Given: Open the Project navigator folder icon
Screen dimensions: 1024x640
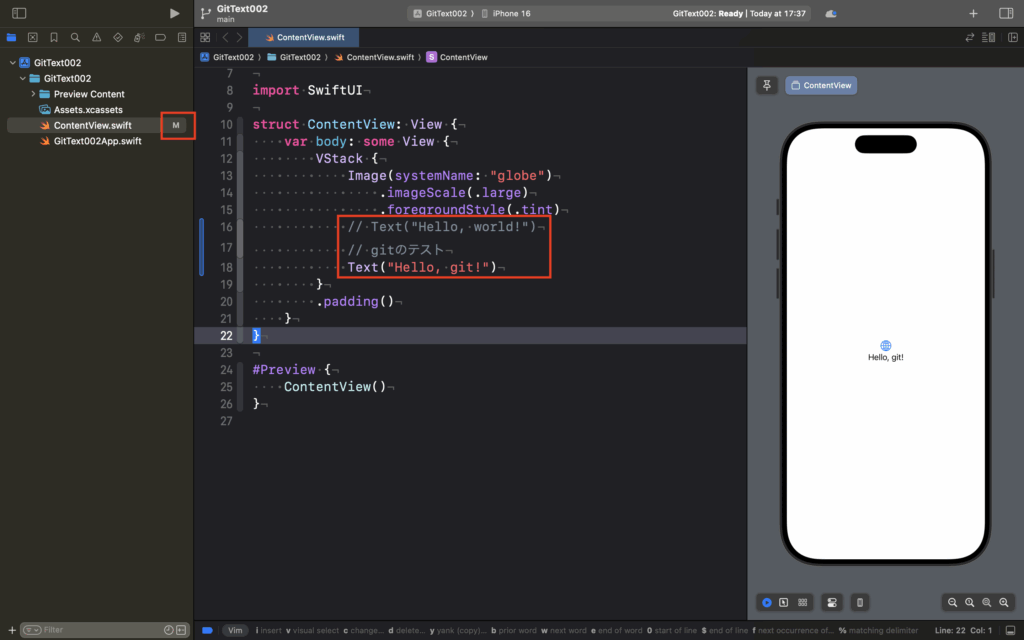Looking at the screenshot, I should point(11,37).
